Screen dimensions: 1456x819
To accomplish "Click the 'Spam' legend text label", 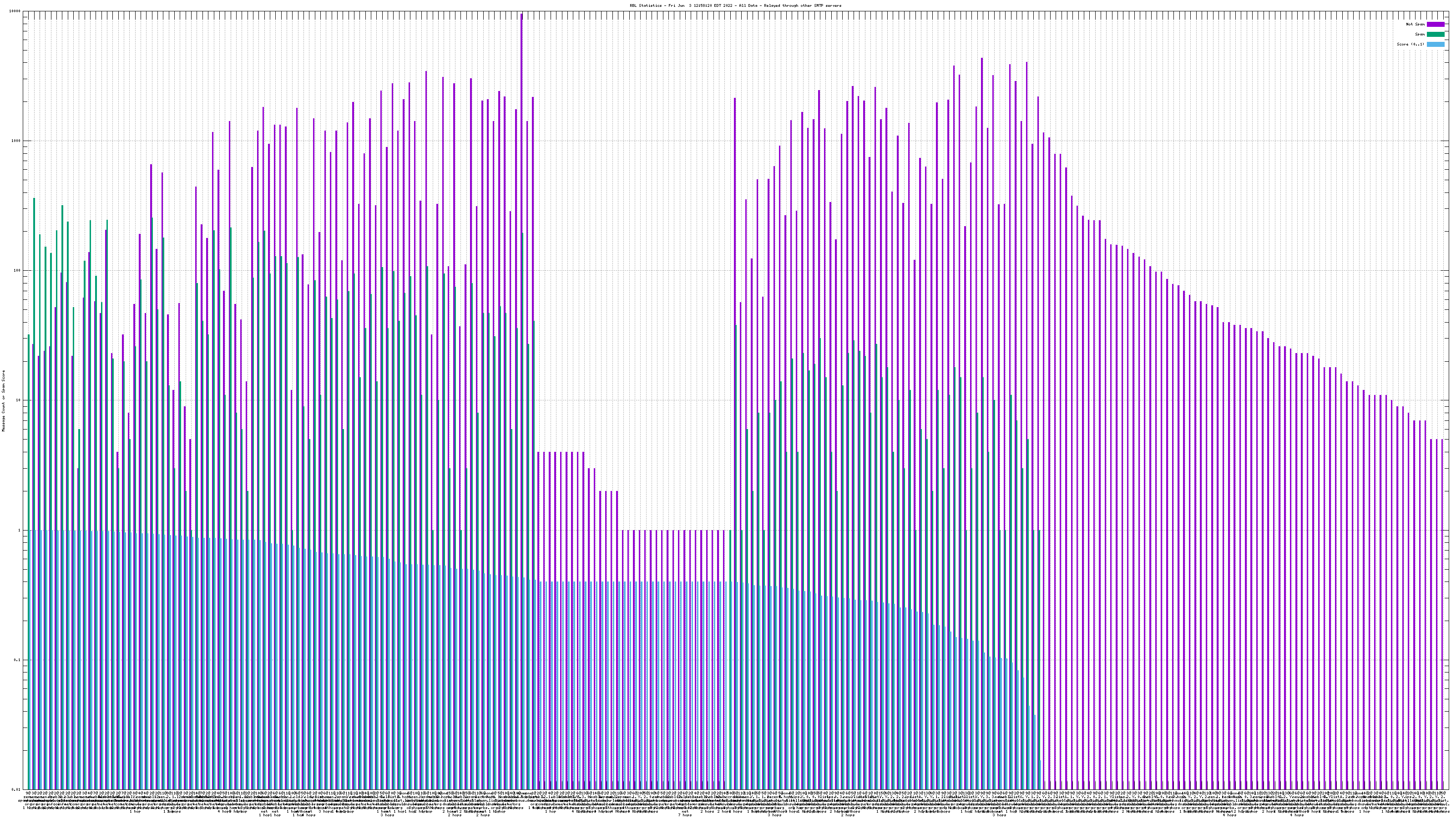I will [1420, 35].
